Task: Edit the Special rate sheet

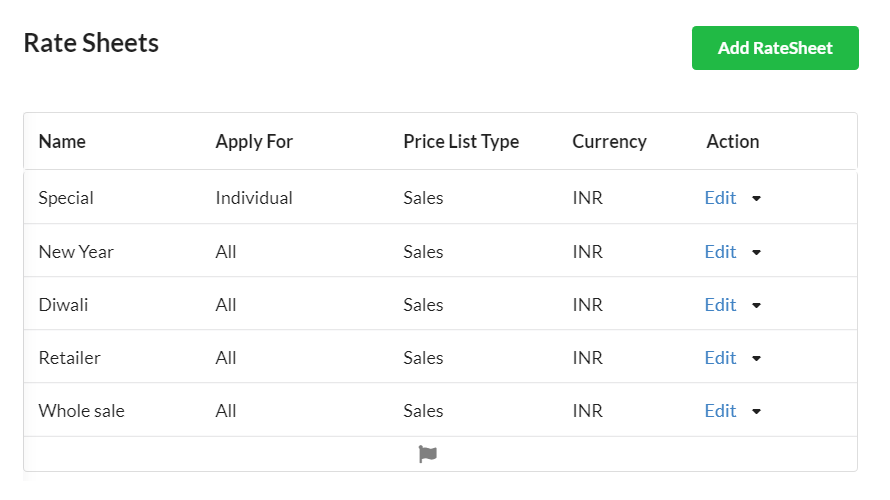Action: pos(720,198)
